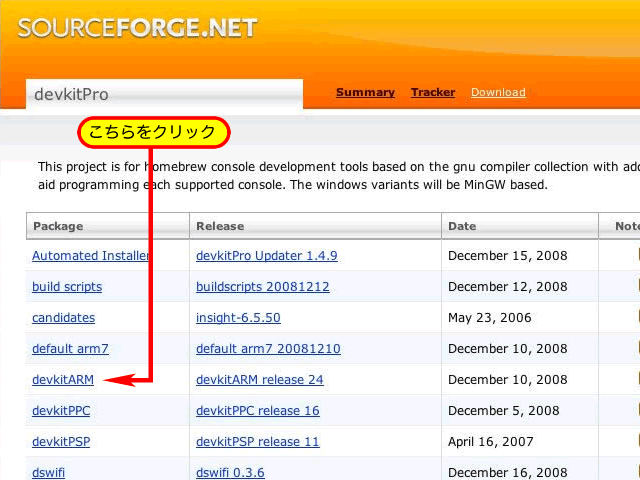
Task: Open the devkitPSP package link
Action: 61,442
